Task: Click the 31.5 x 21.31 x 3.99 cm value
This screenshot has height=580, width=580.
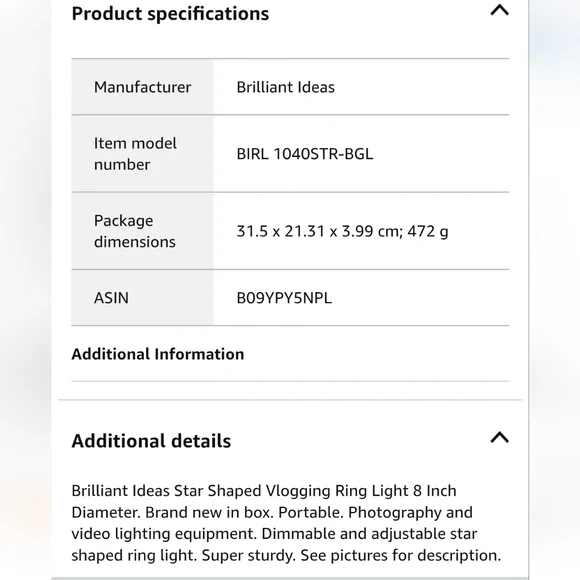Action: [320, 231]
